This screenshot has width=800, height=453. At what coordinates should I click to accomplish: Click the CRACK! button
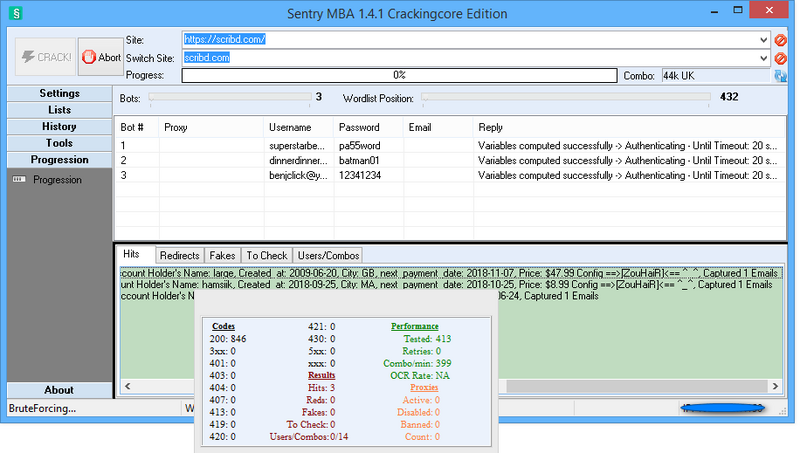[45, 57]
